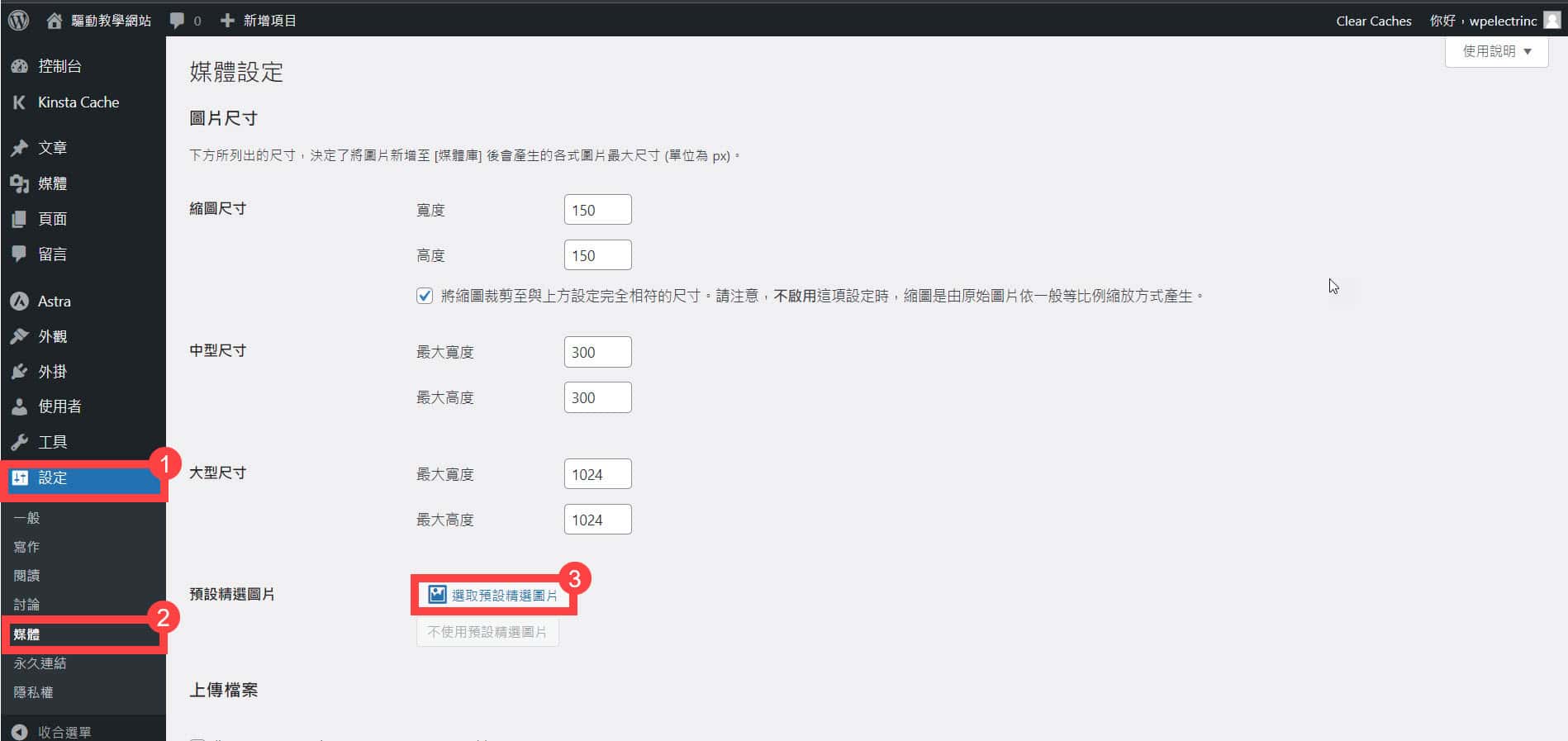
Task: Click 選取預設精選圖片 button
Action: pyautogui.click(x=493, y=595)
